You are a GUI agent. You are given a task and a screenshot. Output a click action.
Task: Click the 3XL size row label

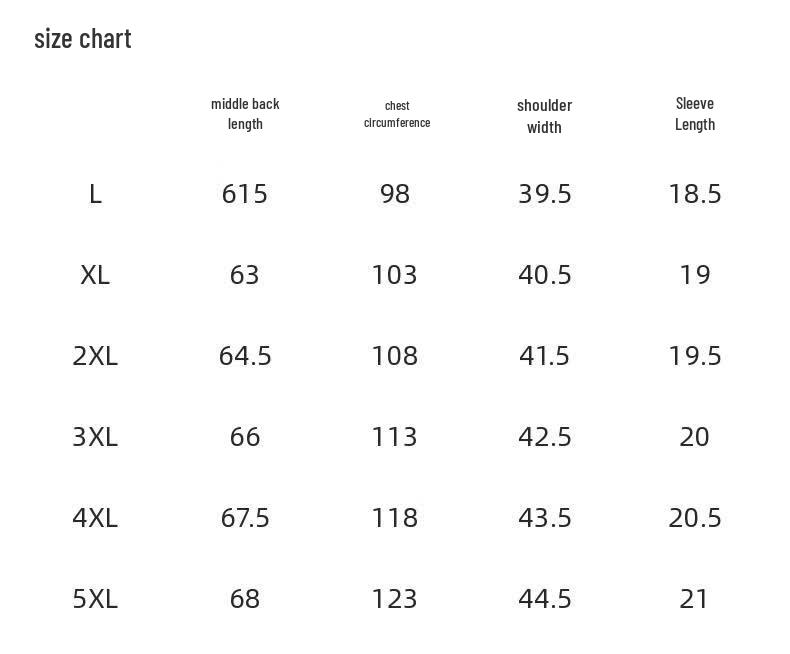[95, 437]
